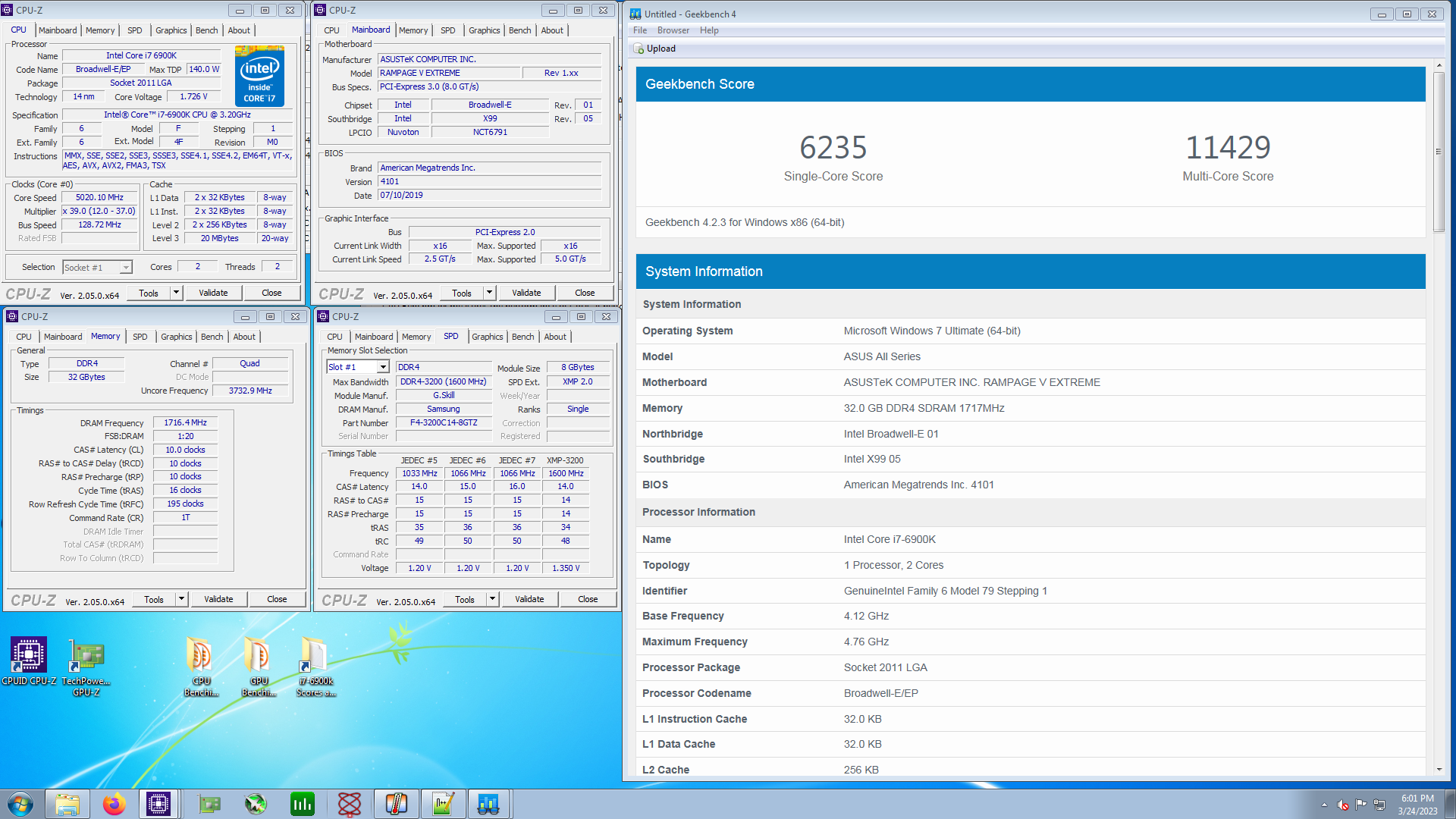
Task: Click the Geekbench scrollbar up arrow
Action: [1439, 66]
